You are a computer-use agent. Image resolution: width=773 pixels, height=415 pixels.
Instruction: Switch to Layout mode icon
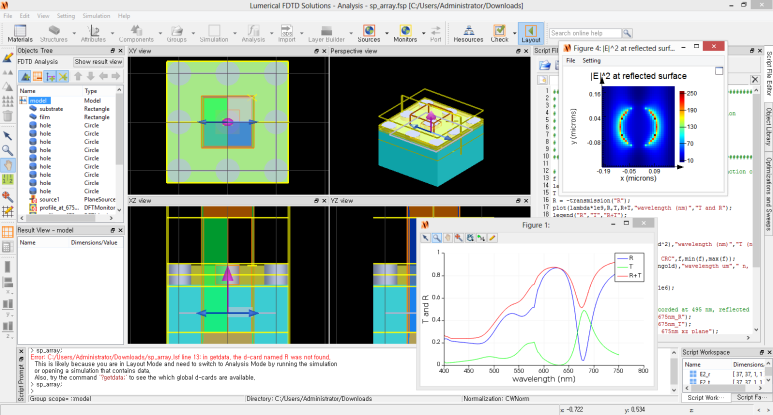(531, 34)
